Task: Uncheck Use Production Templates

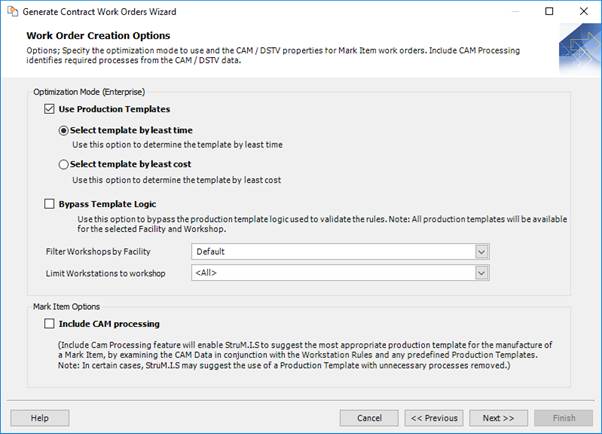Action: tap(50, 108)
